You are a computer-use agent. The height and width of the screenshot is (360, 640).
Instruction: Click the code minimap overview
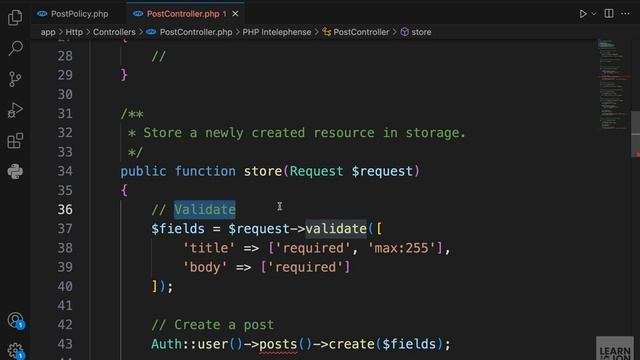click(613, 84)
